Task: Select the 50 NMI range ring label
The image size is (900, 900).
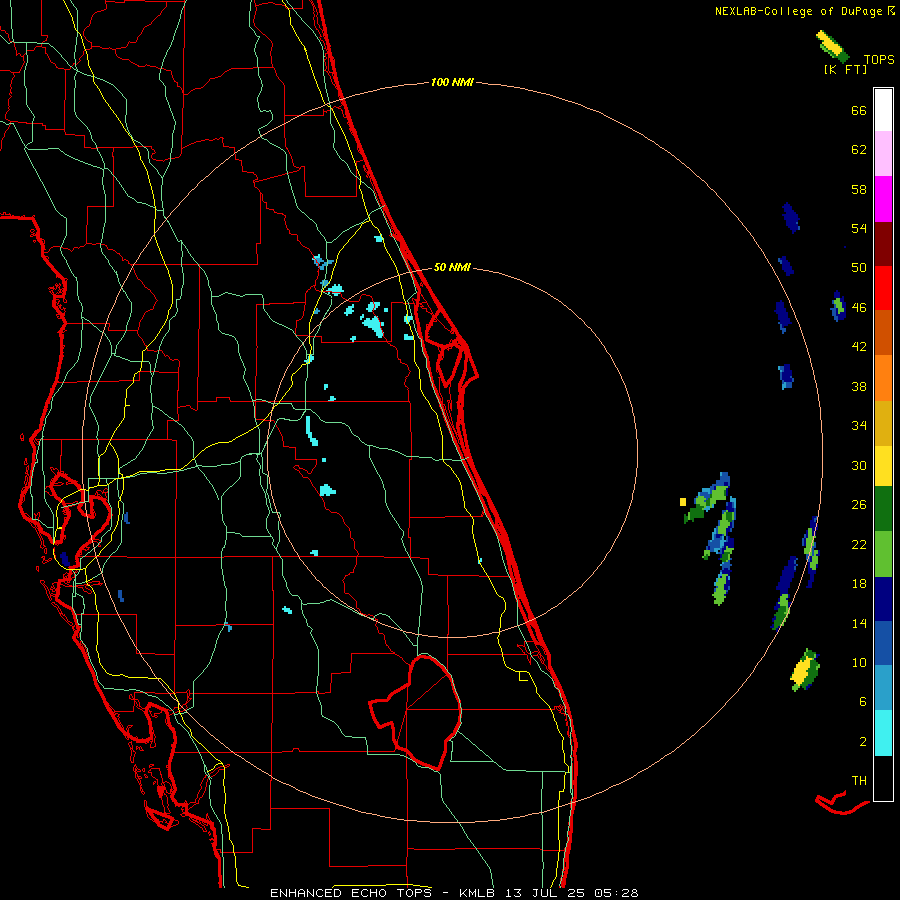Action: (452, 267)
